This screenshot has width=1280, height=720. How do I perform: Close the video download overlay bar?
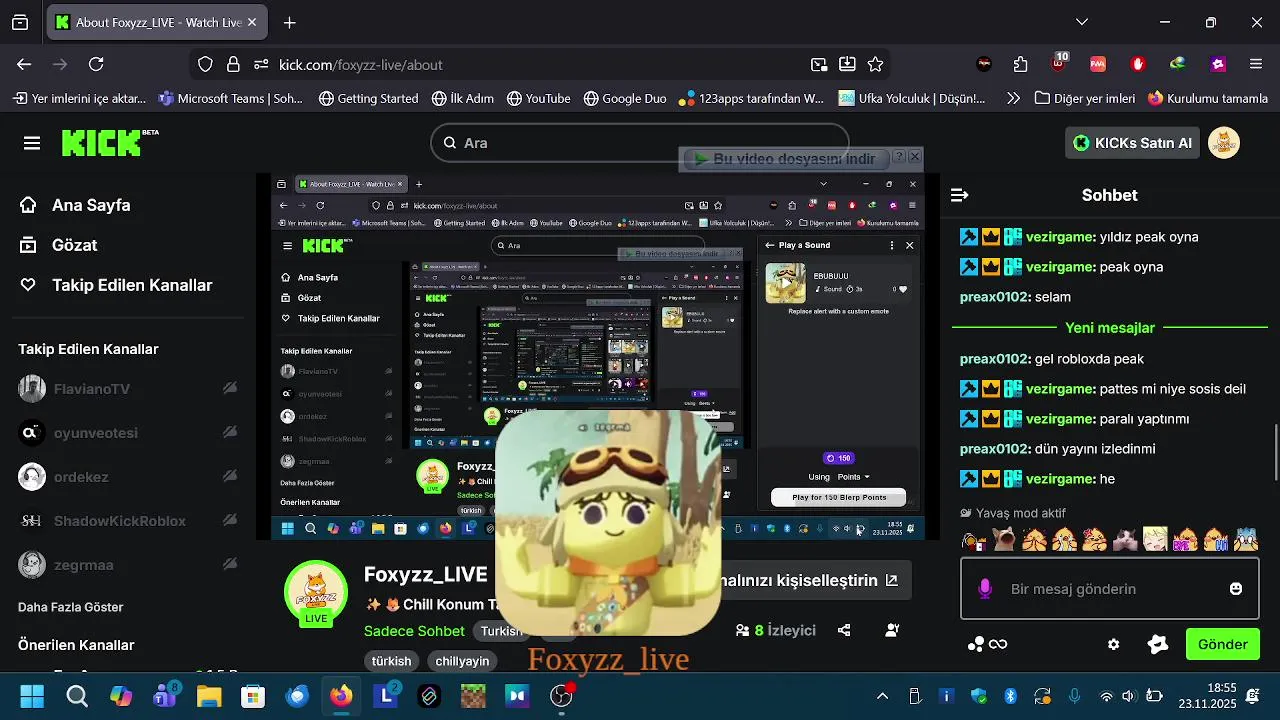pyautogui.click(x=915, y=157)
